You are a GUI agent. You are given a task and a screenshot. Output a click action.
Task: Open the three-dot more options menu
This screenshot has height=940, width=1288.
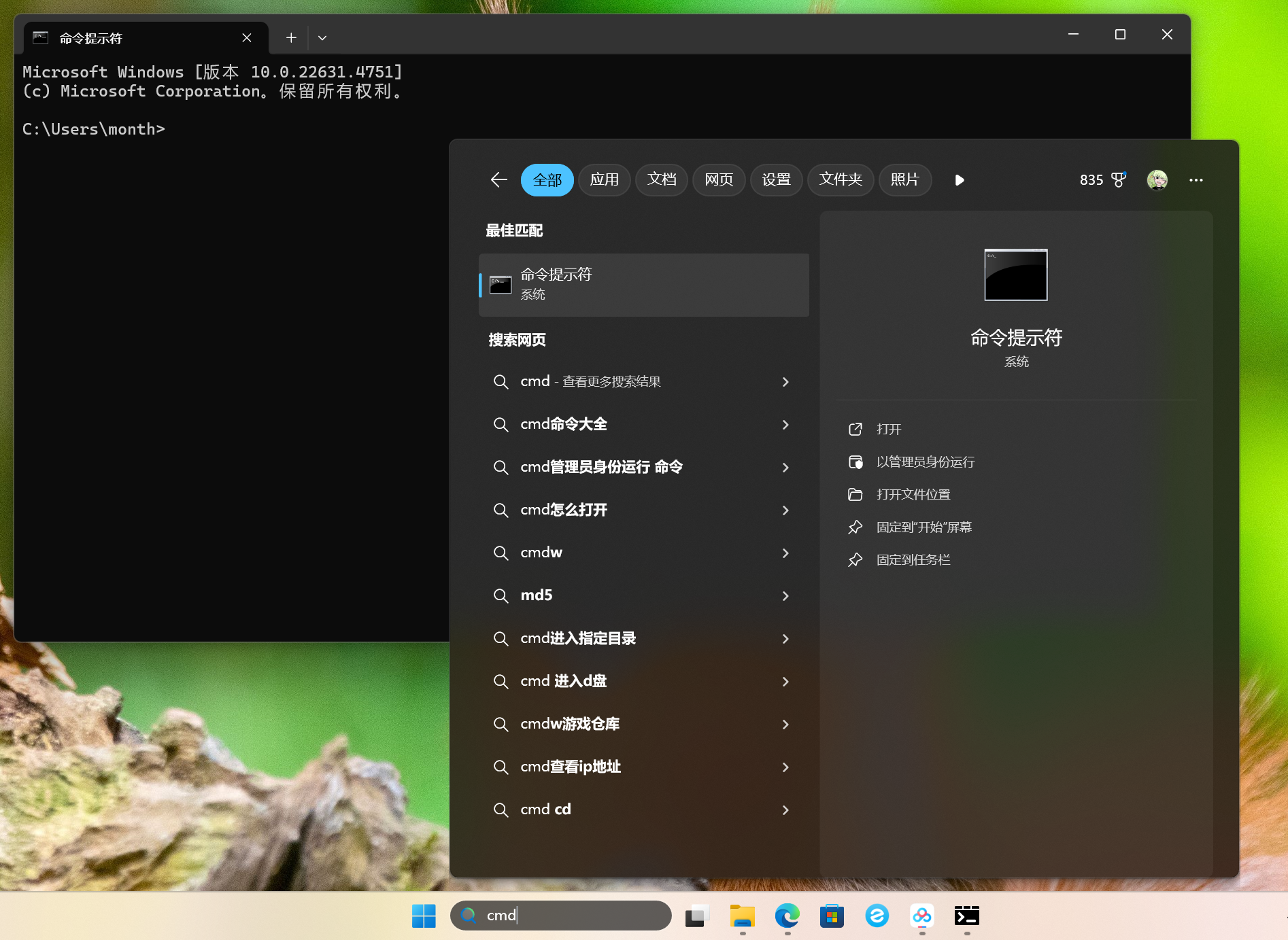click(x=1196, y=180)
